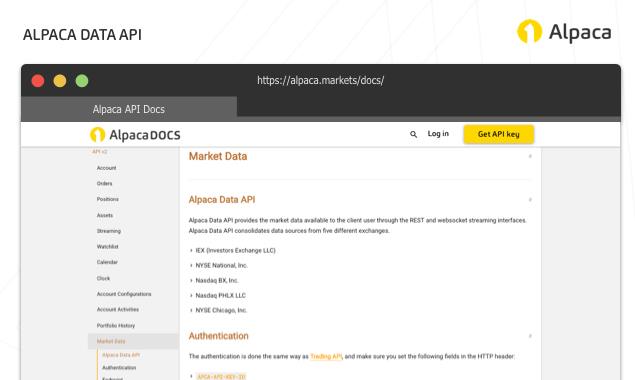Switch to Alpaca API Docs tab
This screenshot has height=380, width=635.
(x=129, y=109)
